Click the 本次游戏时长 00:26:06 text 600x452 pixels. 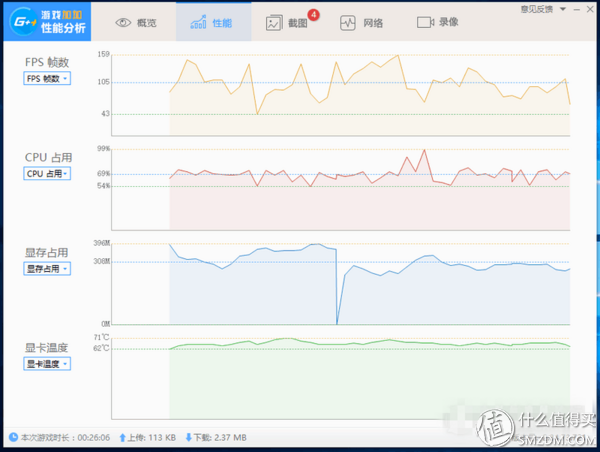click(65, 437)
